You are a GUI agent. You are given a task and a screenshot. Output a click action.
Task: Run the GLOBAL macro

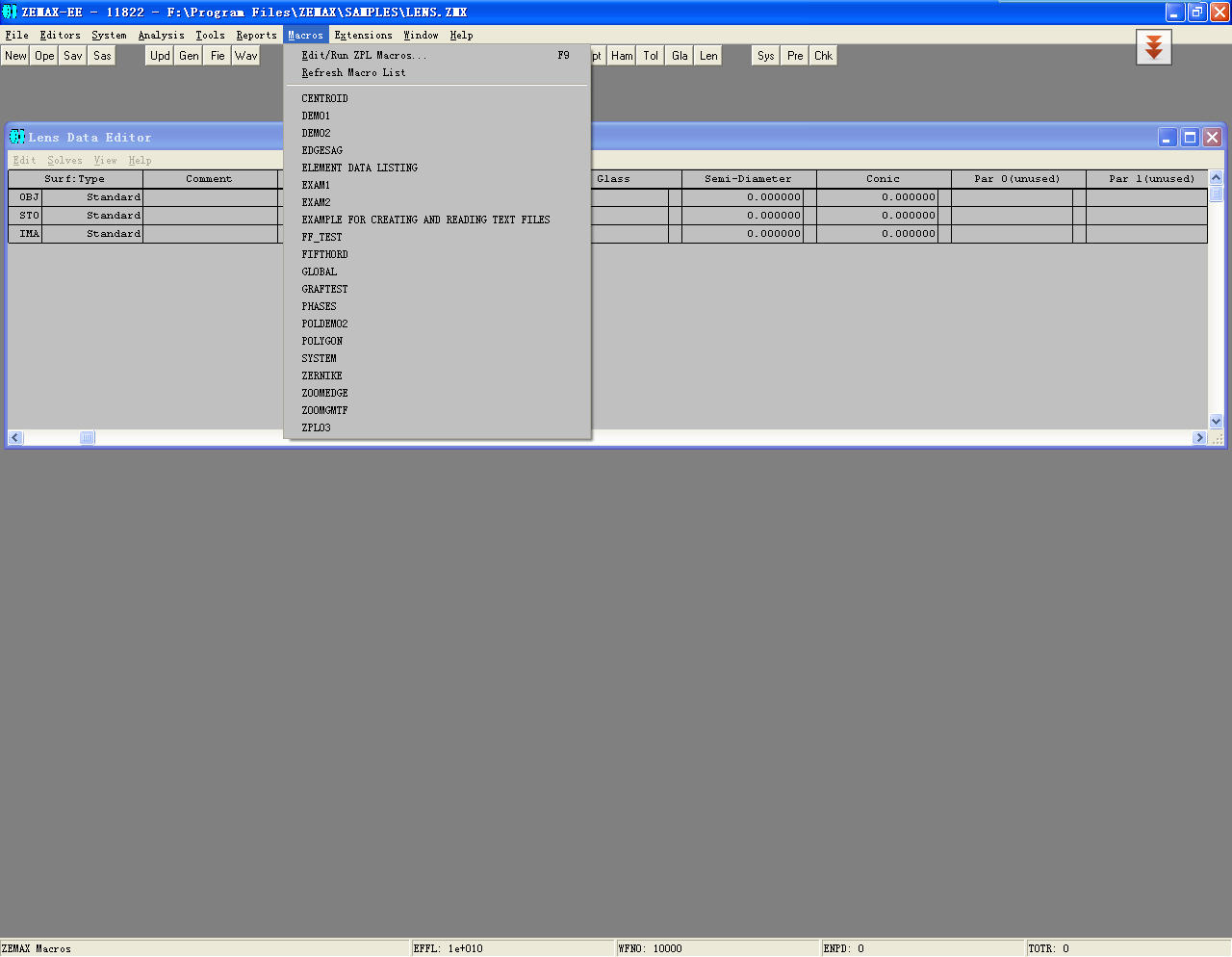tap(437, 272)
